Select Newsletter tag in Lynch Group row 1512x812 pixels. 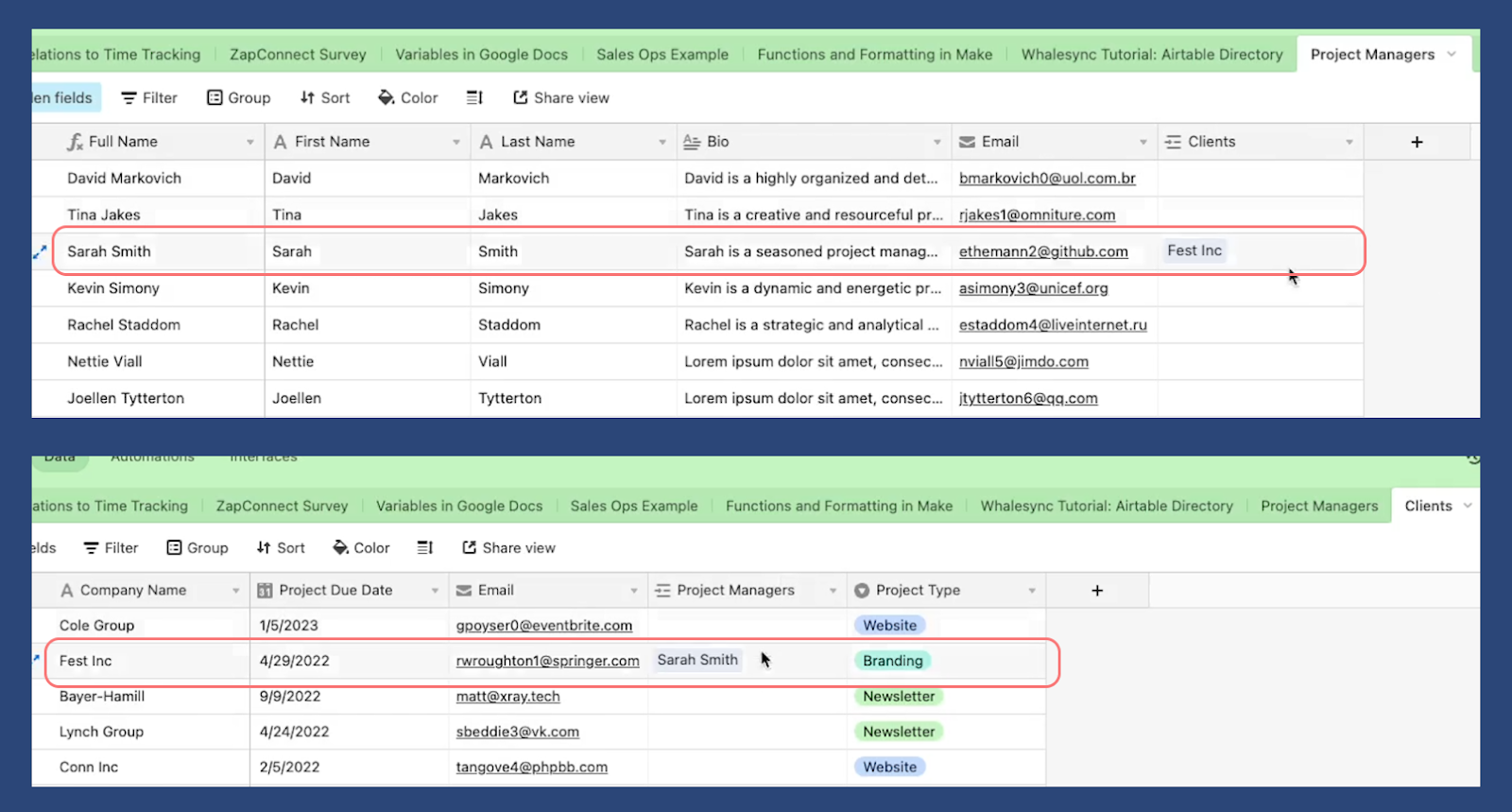click(899, 732)
